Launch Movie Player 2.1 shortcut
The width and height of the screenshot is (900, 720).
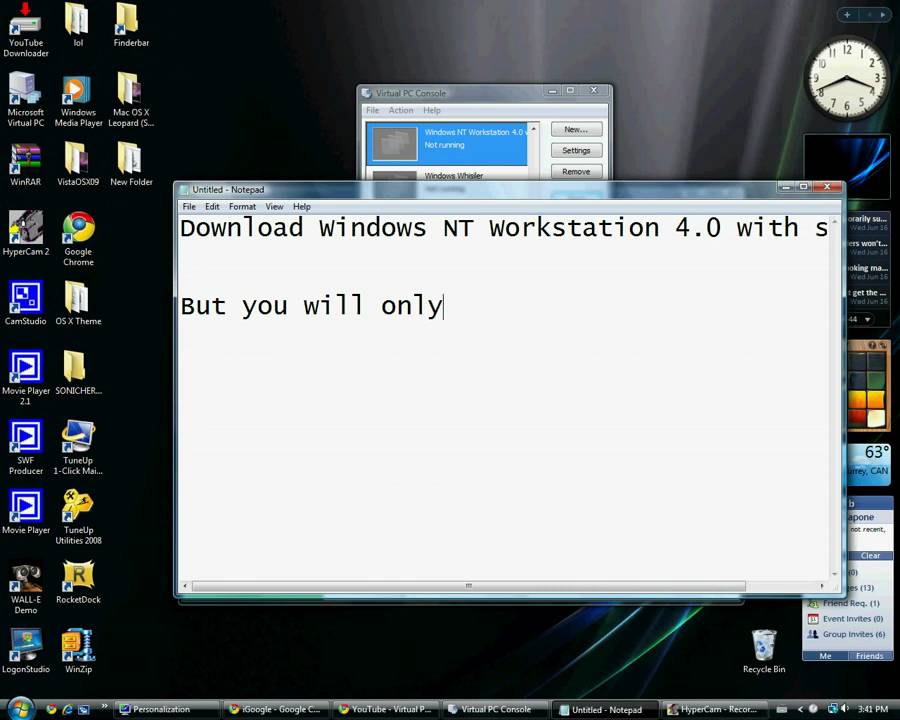click(x=25, y=378)
